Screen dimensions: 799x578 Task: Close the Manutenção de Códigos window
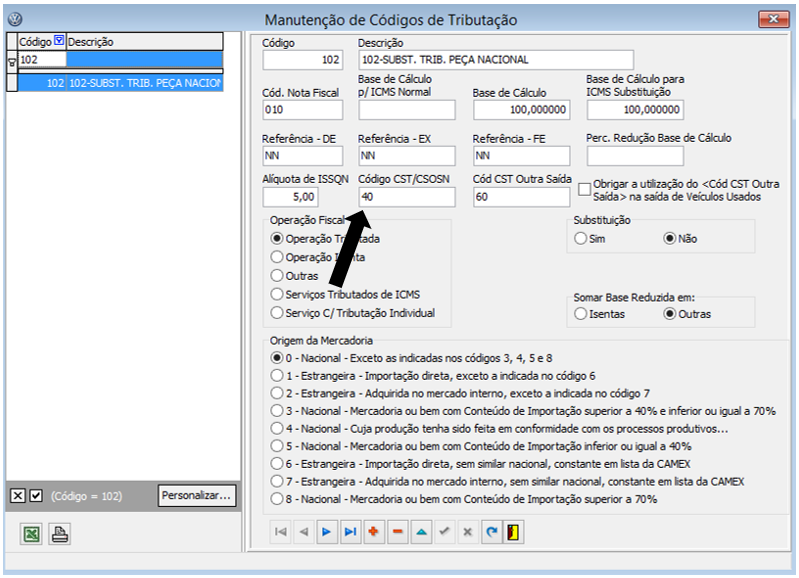(x=774, y=19)
